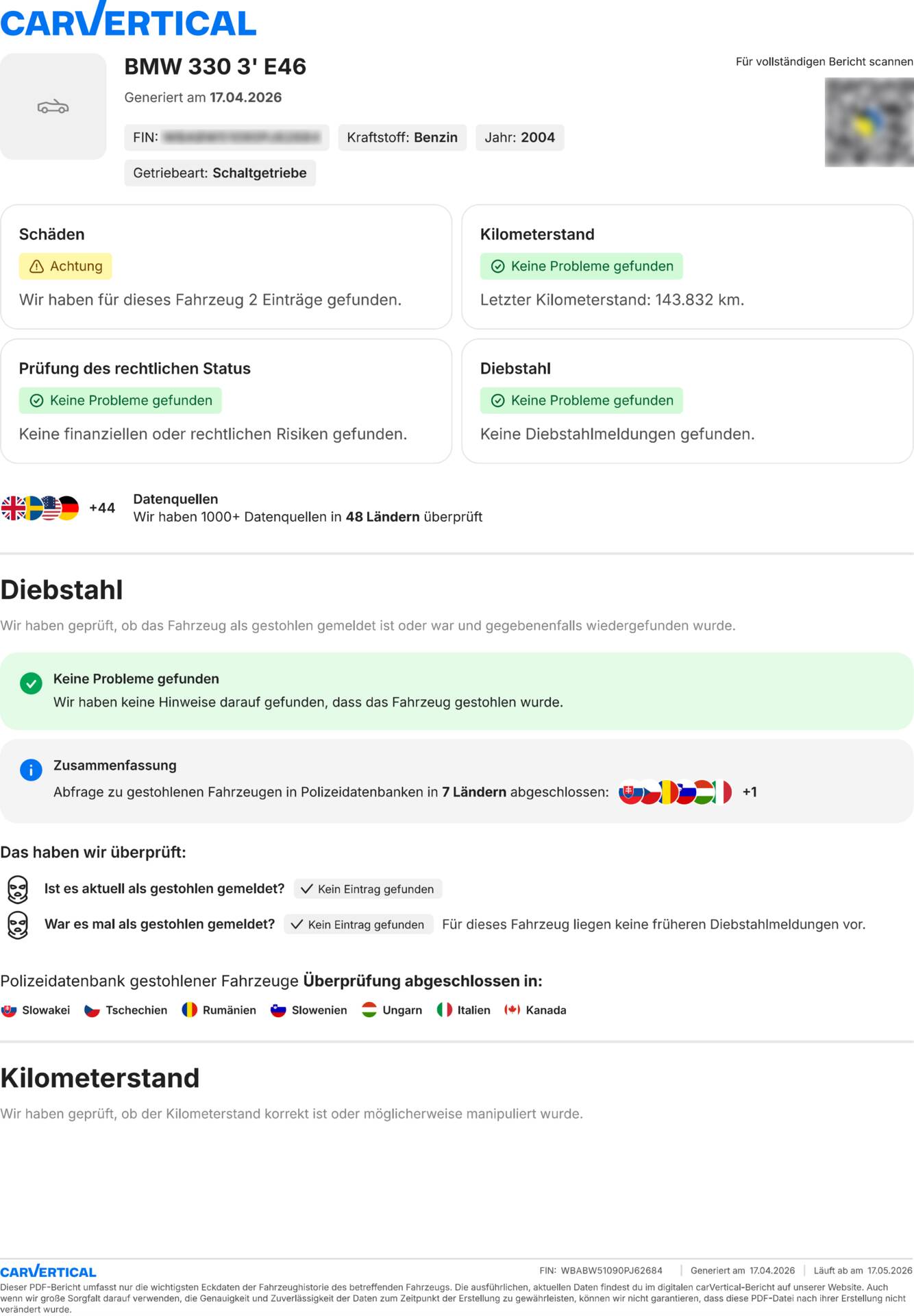
Task: Click the blurred QR code image
Action: pos(869,122)
